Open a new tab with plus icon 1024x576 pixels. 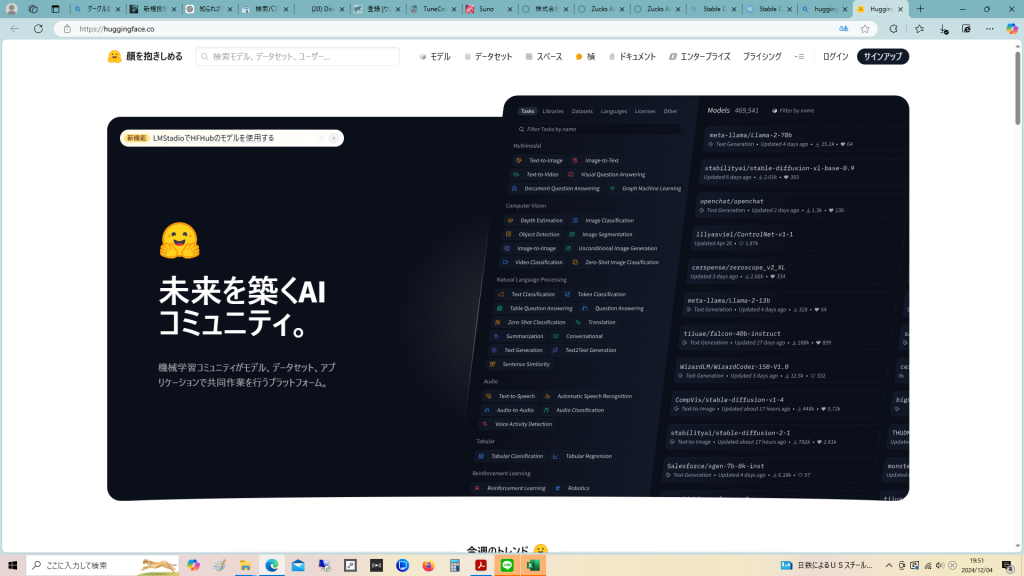click(x=920, y=9)
